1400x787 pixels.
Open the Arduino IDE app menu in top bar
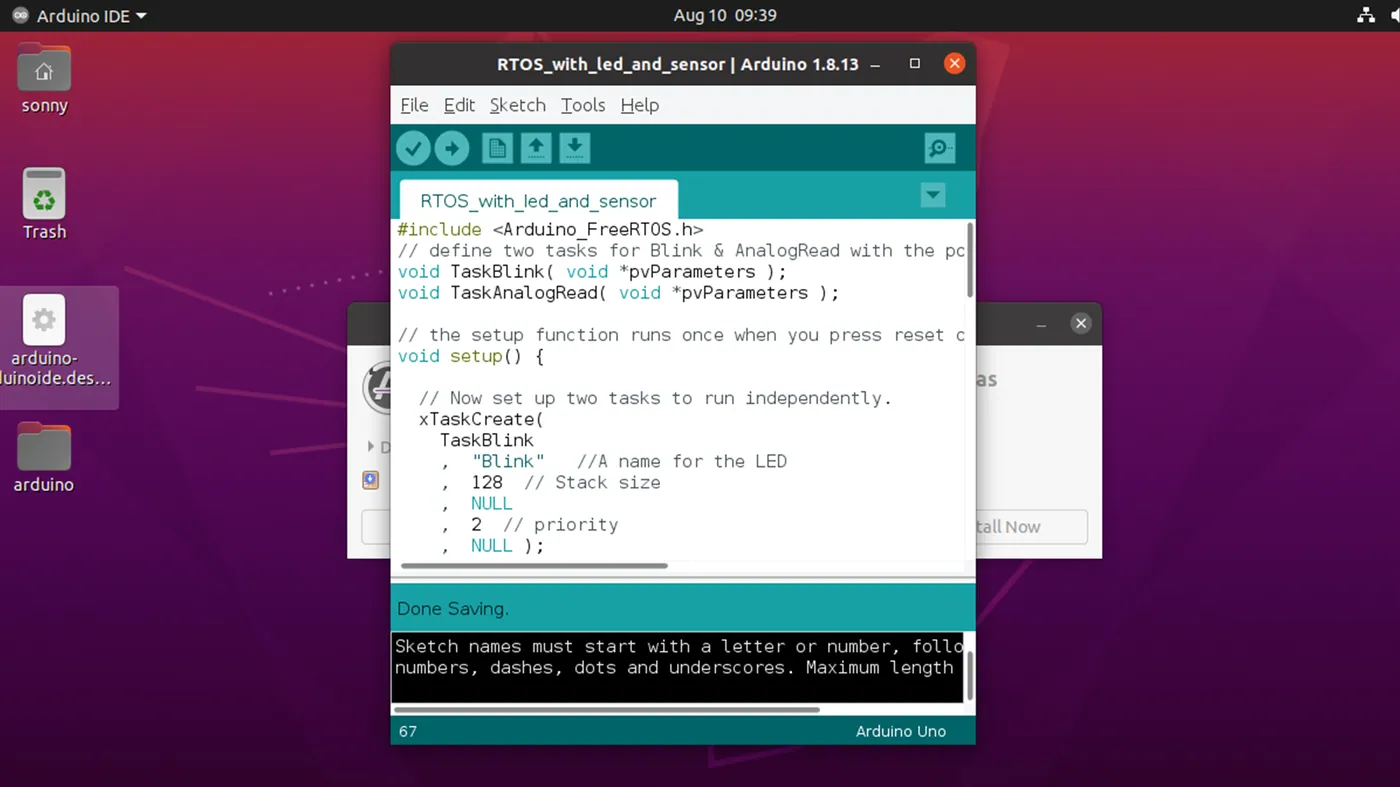(x=79, y=16)
